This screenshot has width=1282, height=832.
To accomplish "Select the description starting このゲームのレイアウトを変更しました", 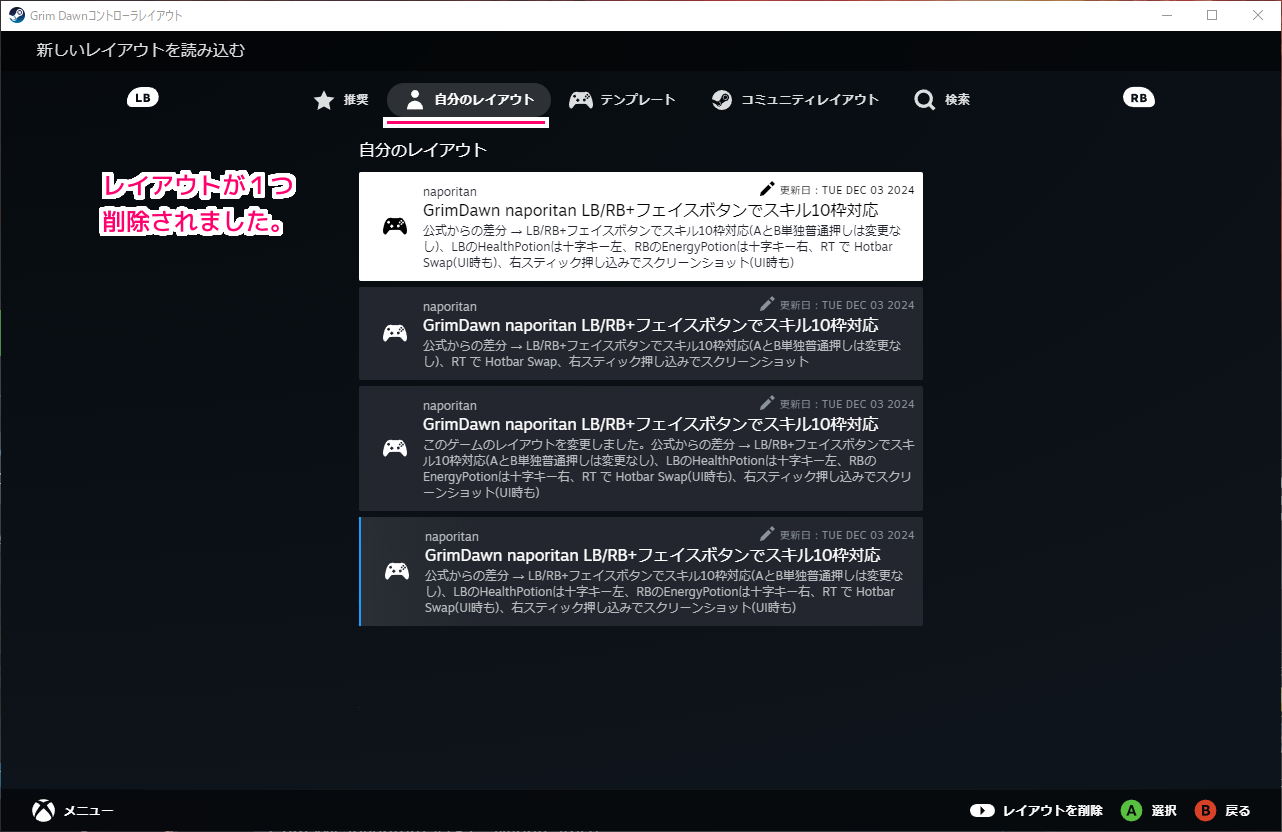I will [668, 468].
